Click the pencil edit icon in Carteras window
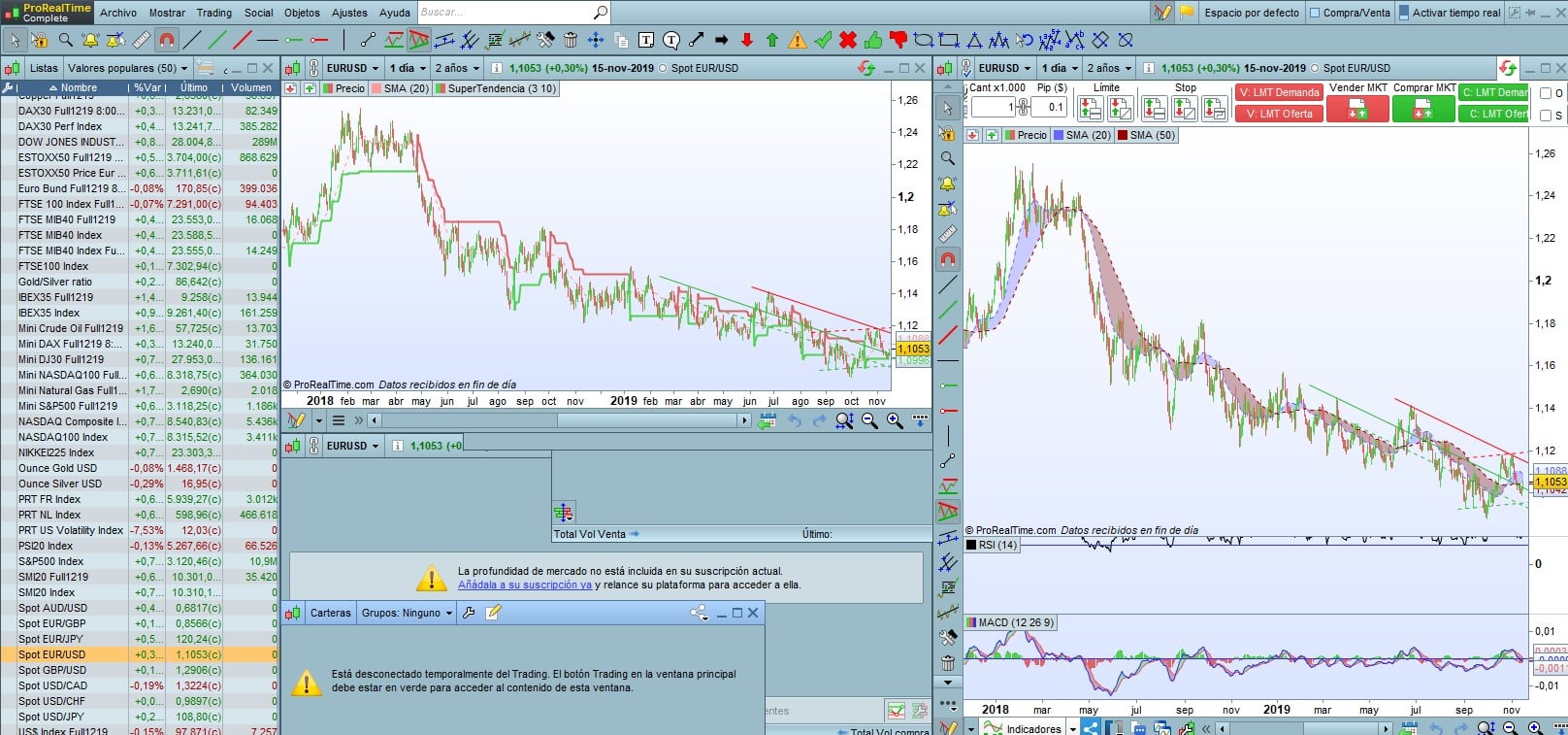Image resolution: width=1568 pixels, height=735 pixels. click(x=493, y=613)
